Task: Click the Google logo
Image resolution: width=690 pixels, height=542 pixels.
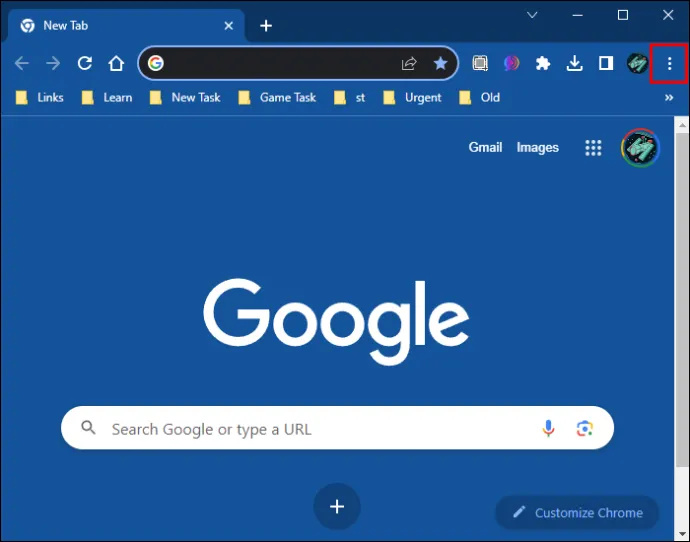Action: coord(336,322)
